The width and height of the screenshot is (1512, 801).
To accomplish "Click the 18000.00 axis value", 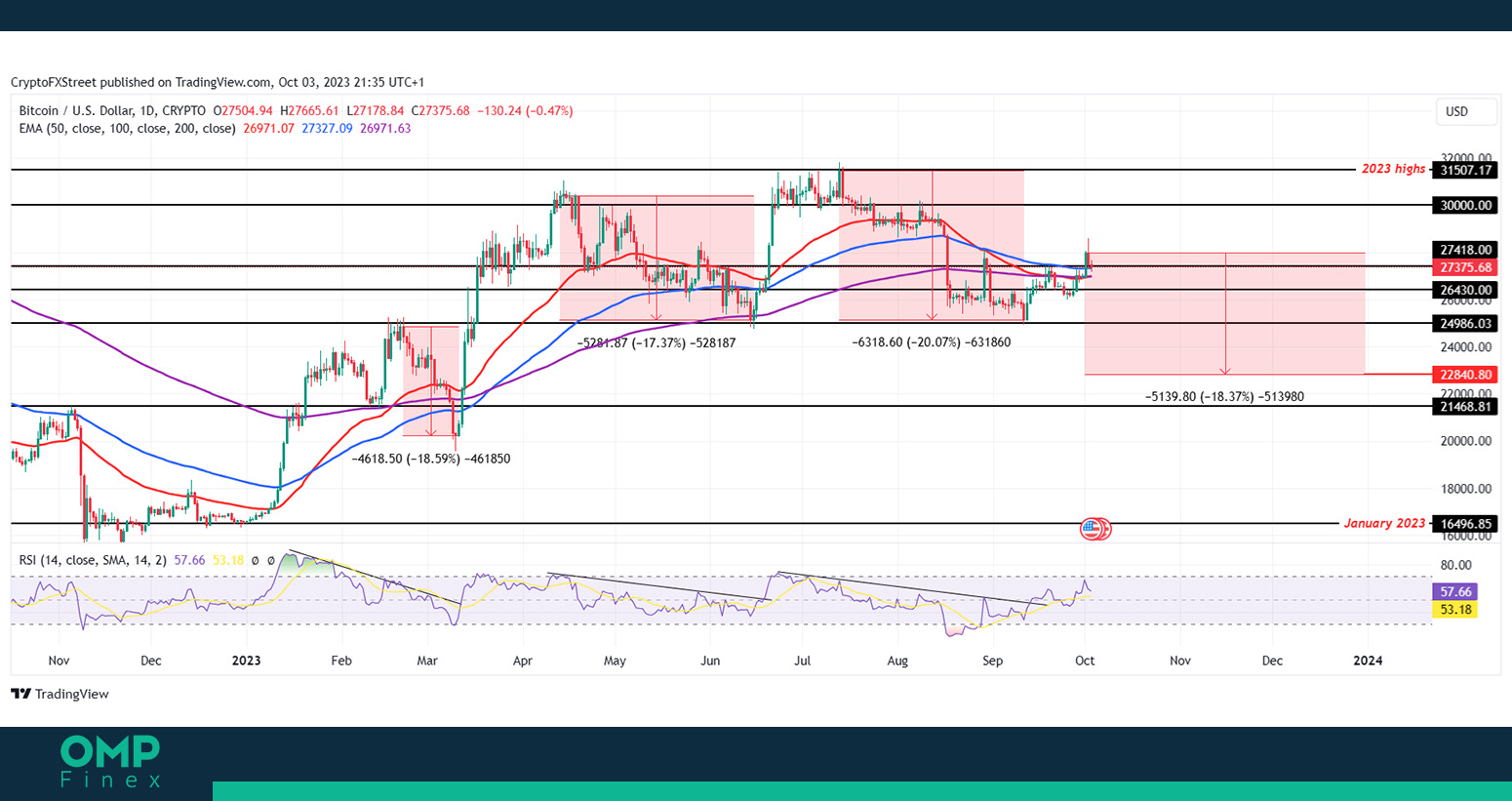I will pyautogui.click(x=1466, y=489).
